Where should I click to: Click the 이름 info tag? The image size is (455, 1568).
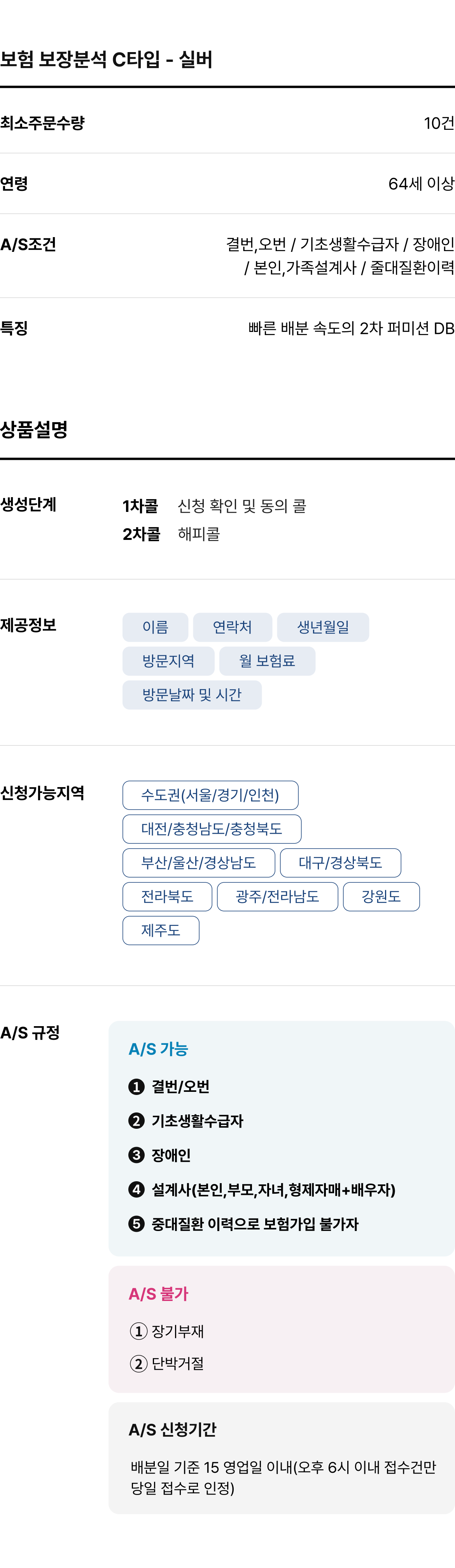(155, 627)
